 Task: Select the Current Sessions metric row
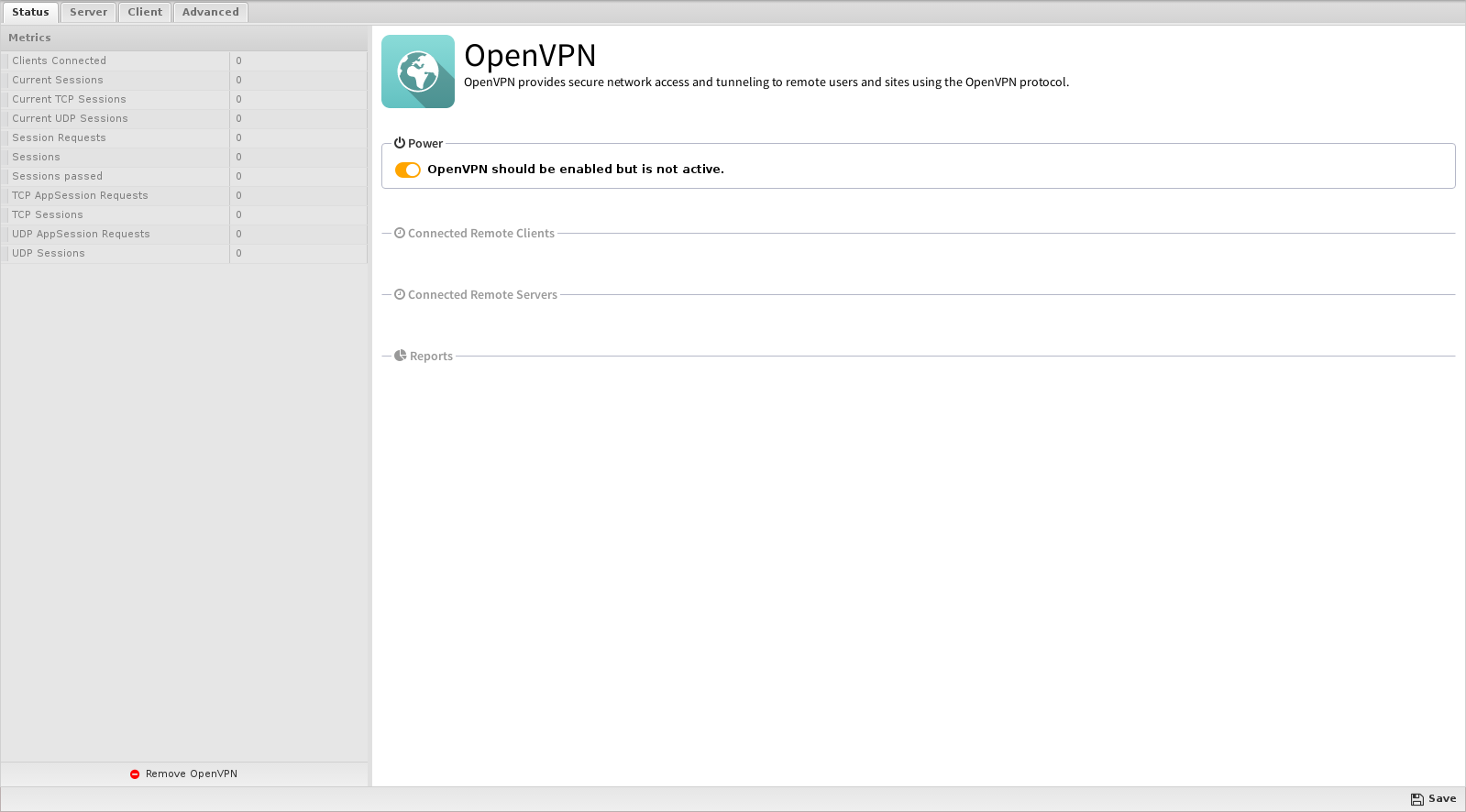184,80
